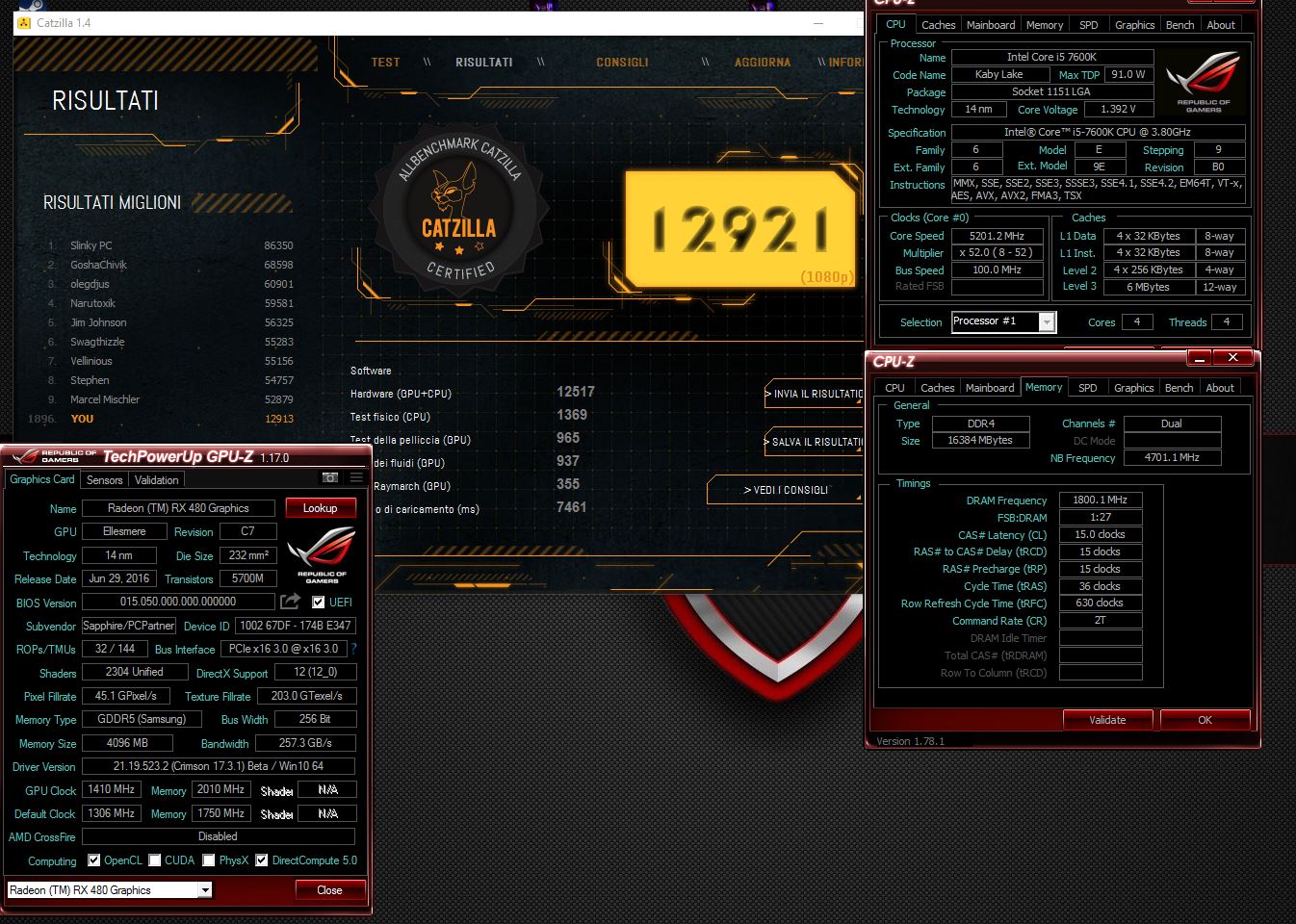Minimize the lower CPU-Z window
Viewport: 1296px width, 924px height.
pos(1199,358)
